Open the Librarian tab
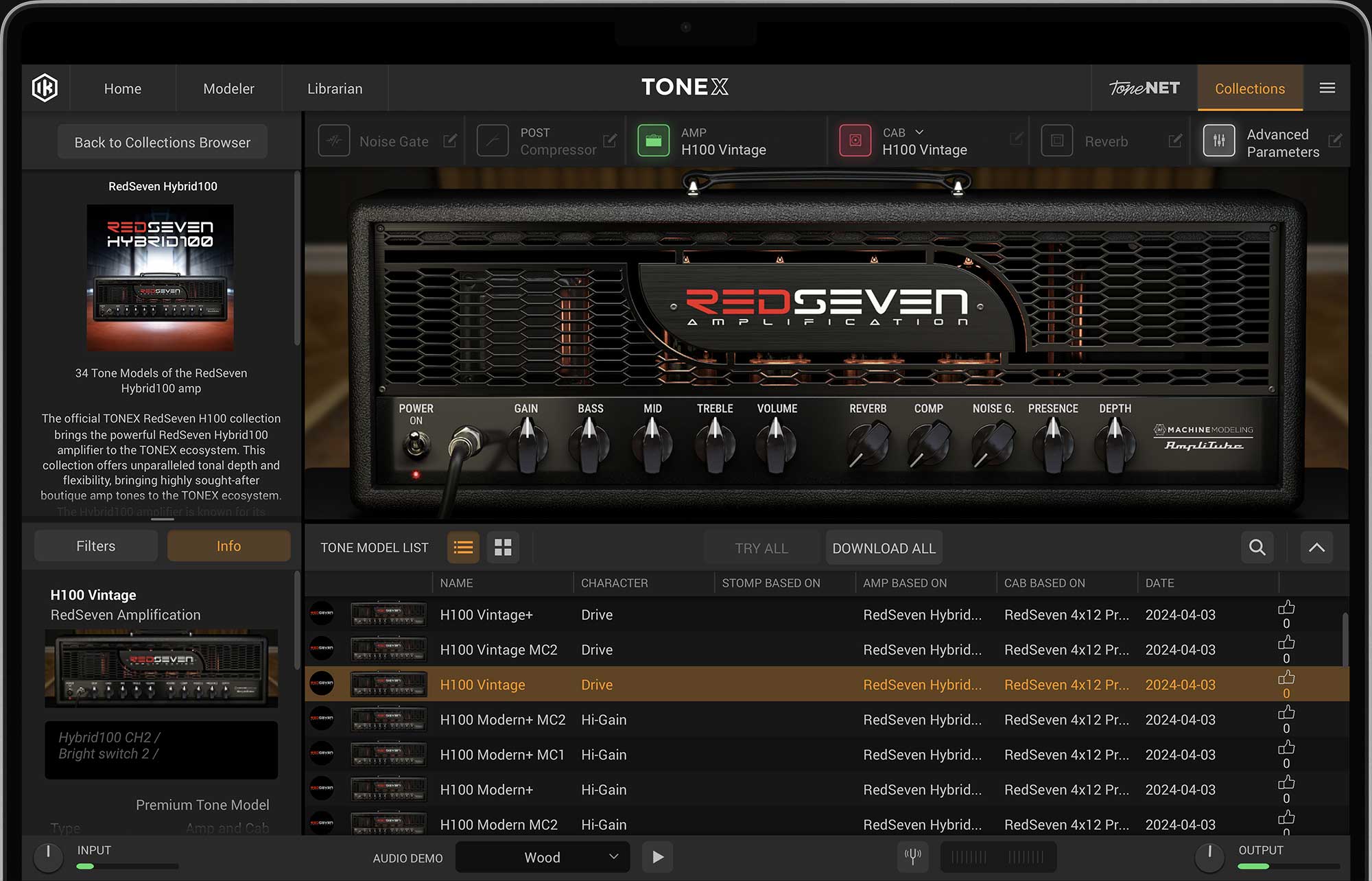The width and height of the screenshot is (1372, 881). [335, 89]
